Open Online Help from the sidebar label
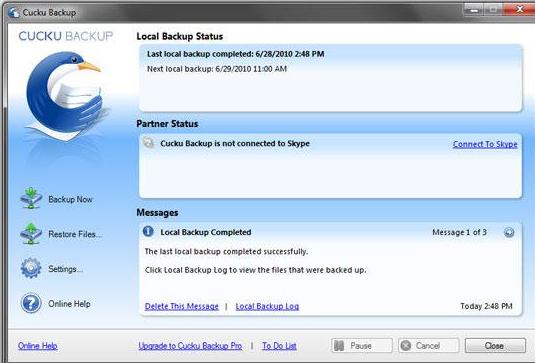Screen dimensions: 535x363 pos(69,304)
